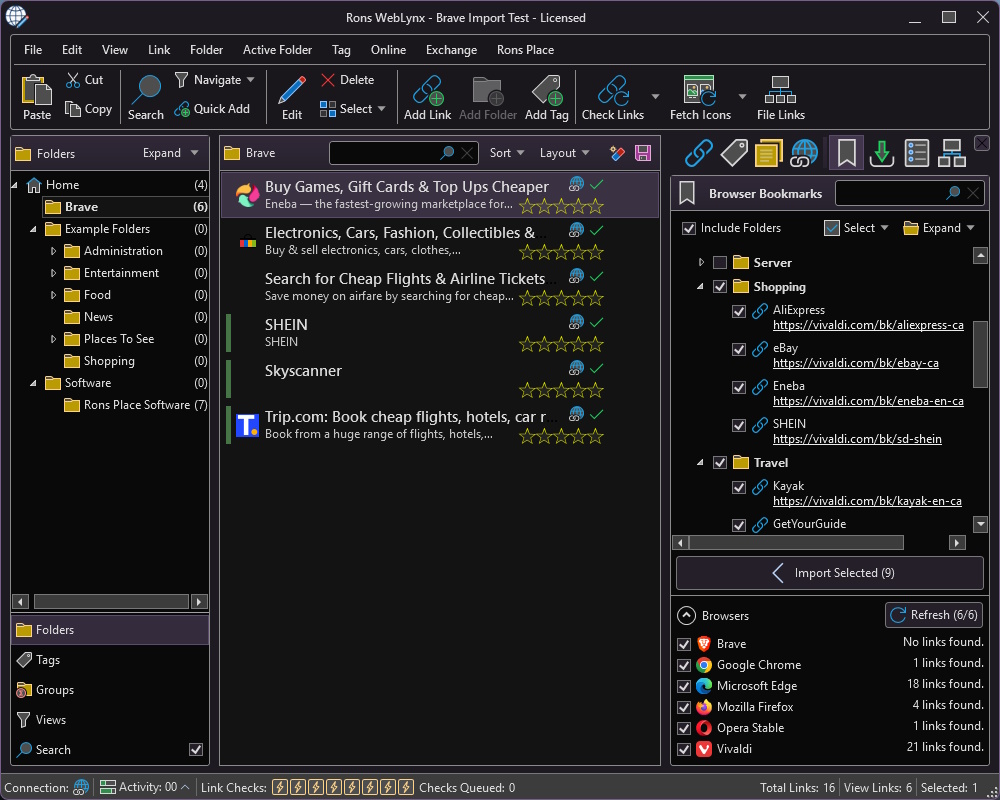Image resolution: width=1000 pixels, height=800 pixels.
Task: Open the Check Links dropdown arrow
Action: pyautogui.click(x=655, y=96)
